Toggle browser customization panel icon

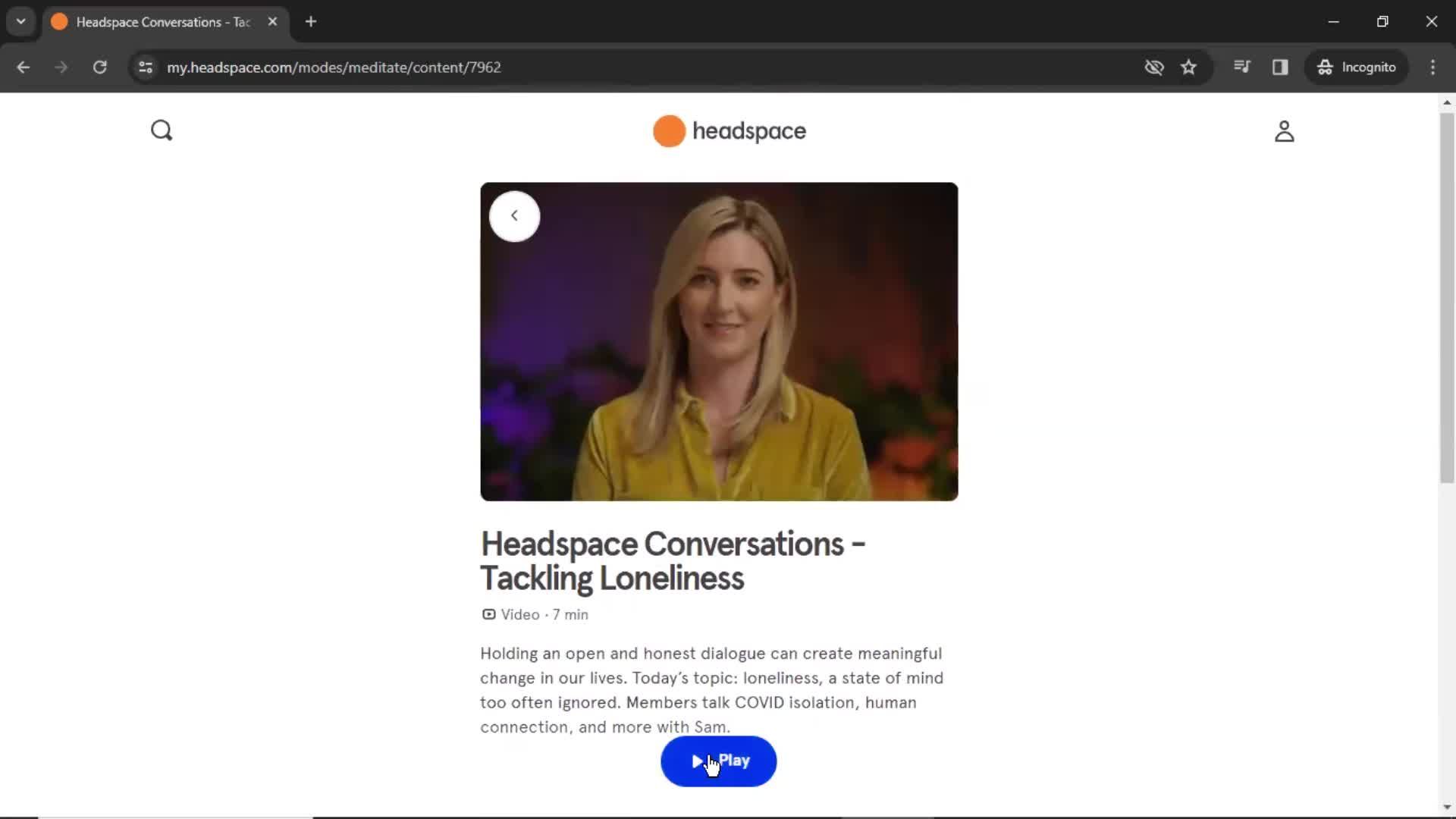click(1438, 67)
